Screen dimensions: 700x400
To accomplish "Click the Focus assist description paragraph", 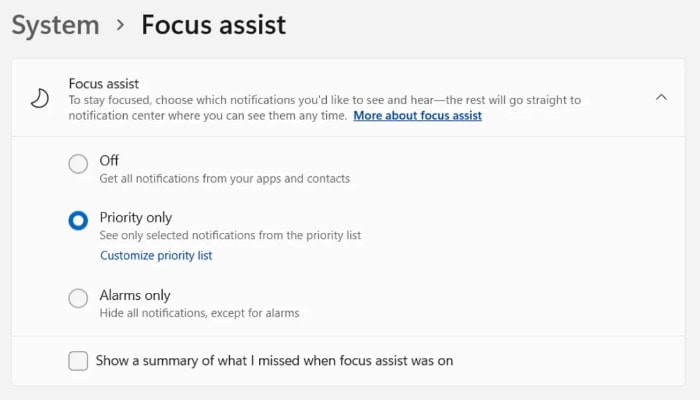I will (325, 108).
